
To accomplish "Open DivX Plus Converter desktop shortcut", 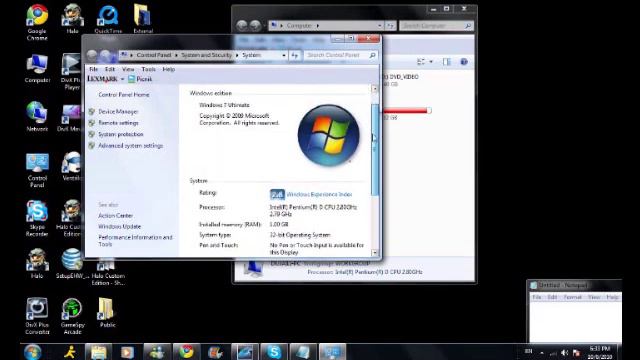I will pos(37,316).
